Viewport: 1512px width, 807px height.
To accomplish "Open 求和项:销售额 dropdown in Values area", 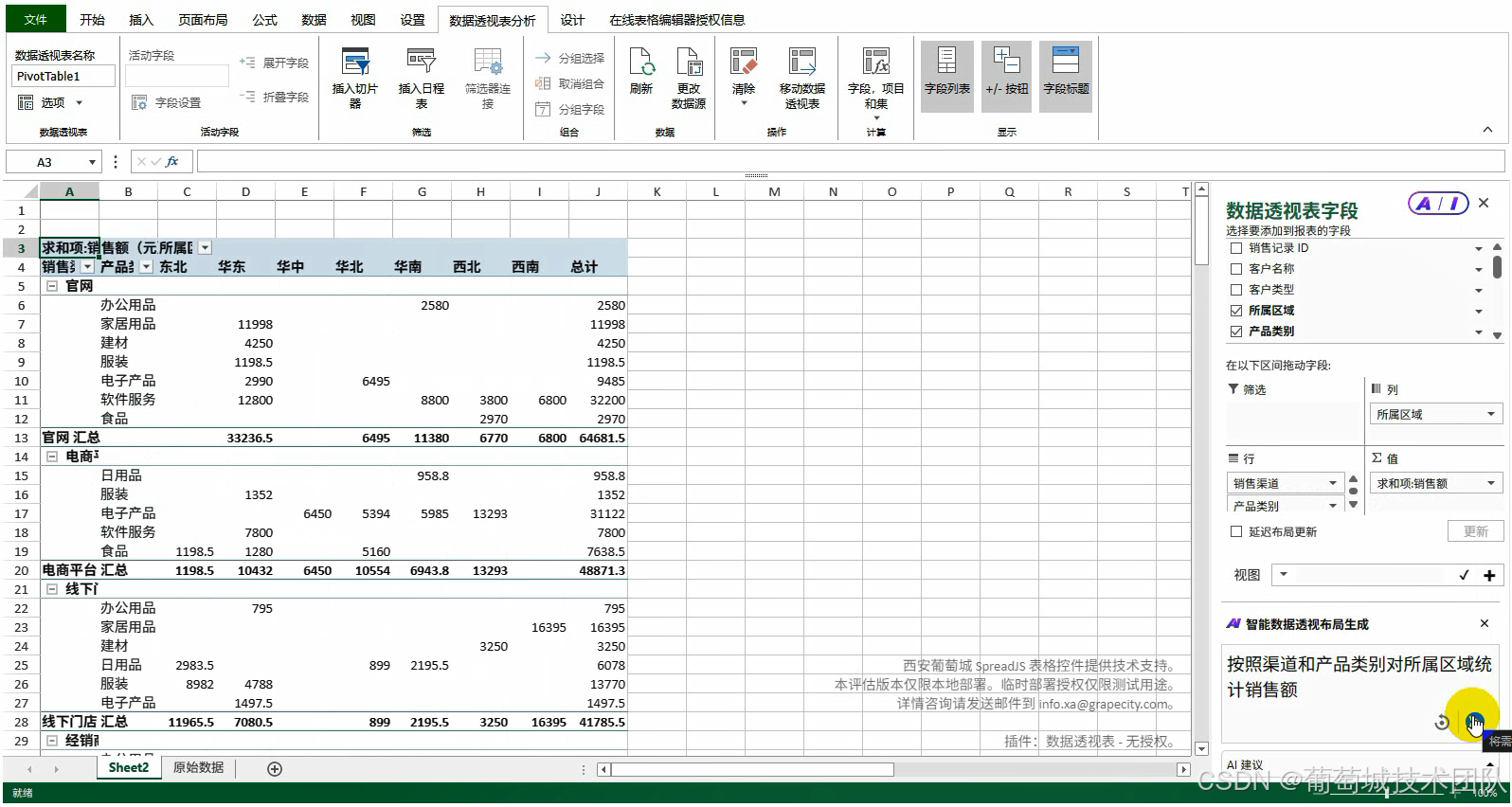I will click(1490, 483).
